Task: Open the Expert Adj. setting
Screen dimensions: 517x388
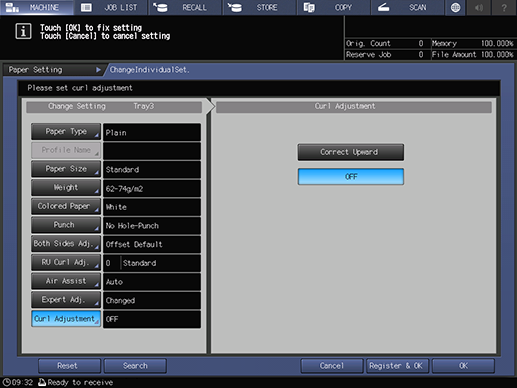Action: tap(66, 300)
